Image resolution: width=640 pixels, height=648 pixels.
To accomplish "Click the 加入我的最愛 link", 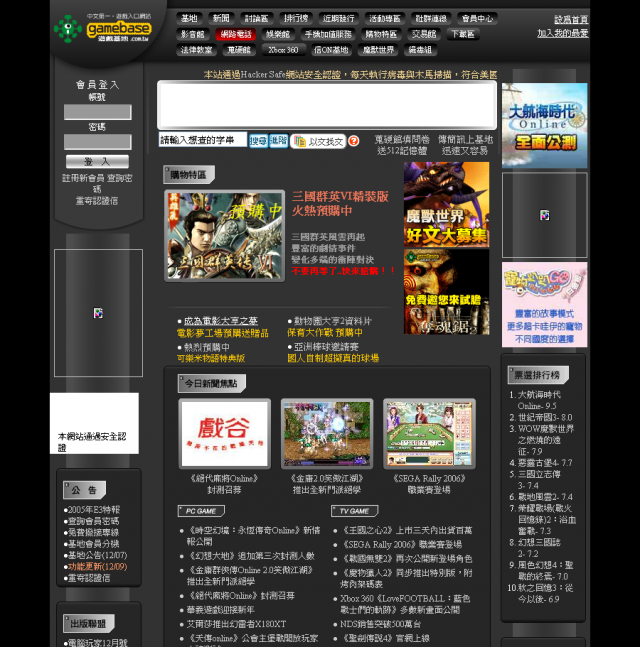I will point(563,33).
